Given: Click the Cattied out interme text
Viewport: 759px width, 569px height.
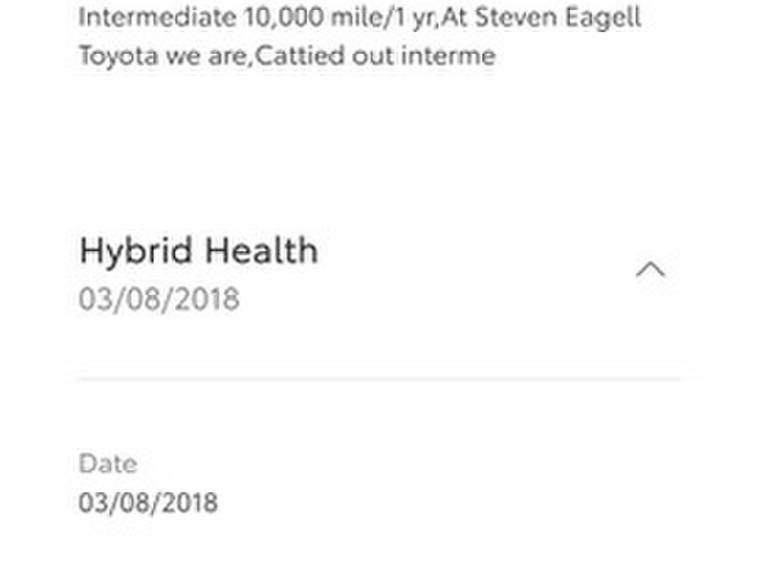Looking at the screenshot, I should tap(375, 55).
